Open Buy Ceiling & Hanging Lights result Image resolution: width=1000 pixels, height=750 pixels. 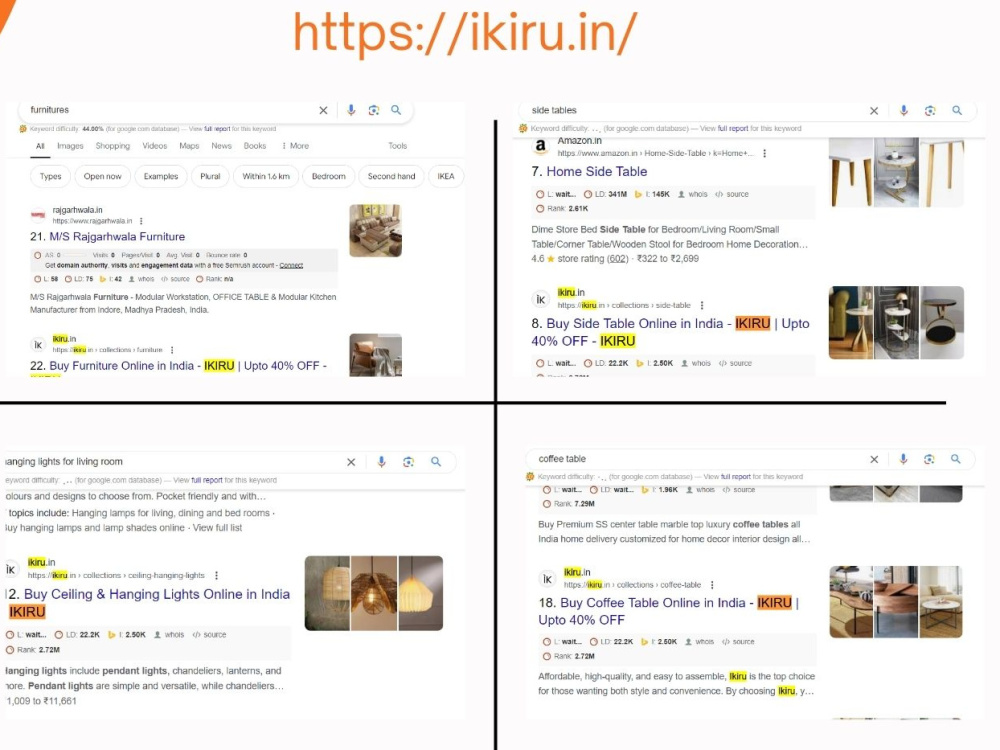pos(149,603)
